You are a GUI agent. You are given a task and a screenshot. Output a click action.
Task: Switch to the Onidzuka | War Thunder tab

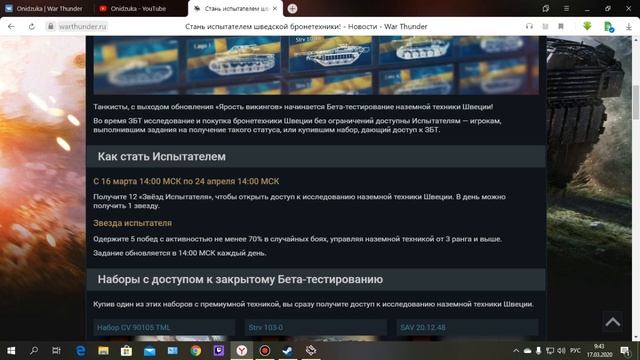[x=44, y=9]
